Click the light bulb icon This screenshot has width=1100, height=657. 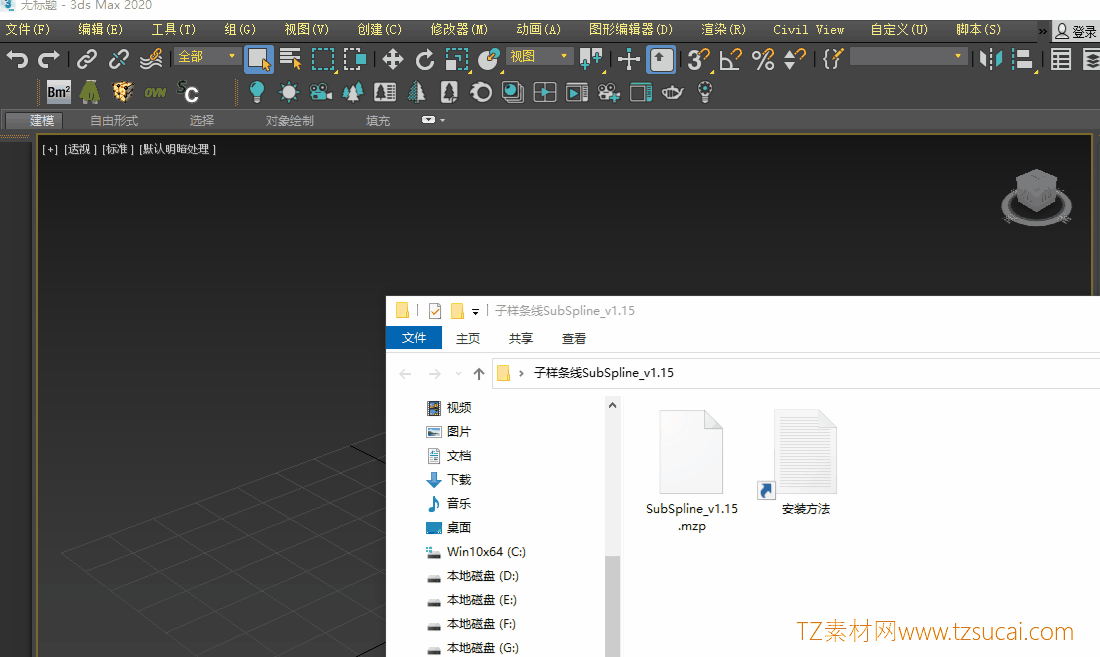257,92
